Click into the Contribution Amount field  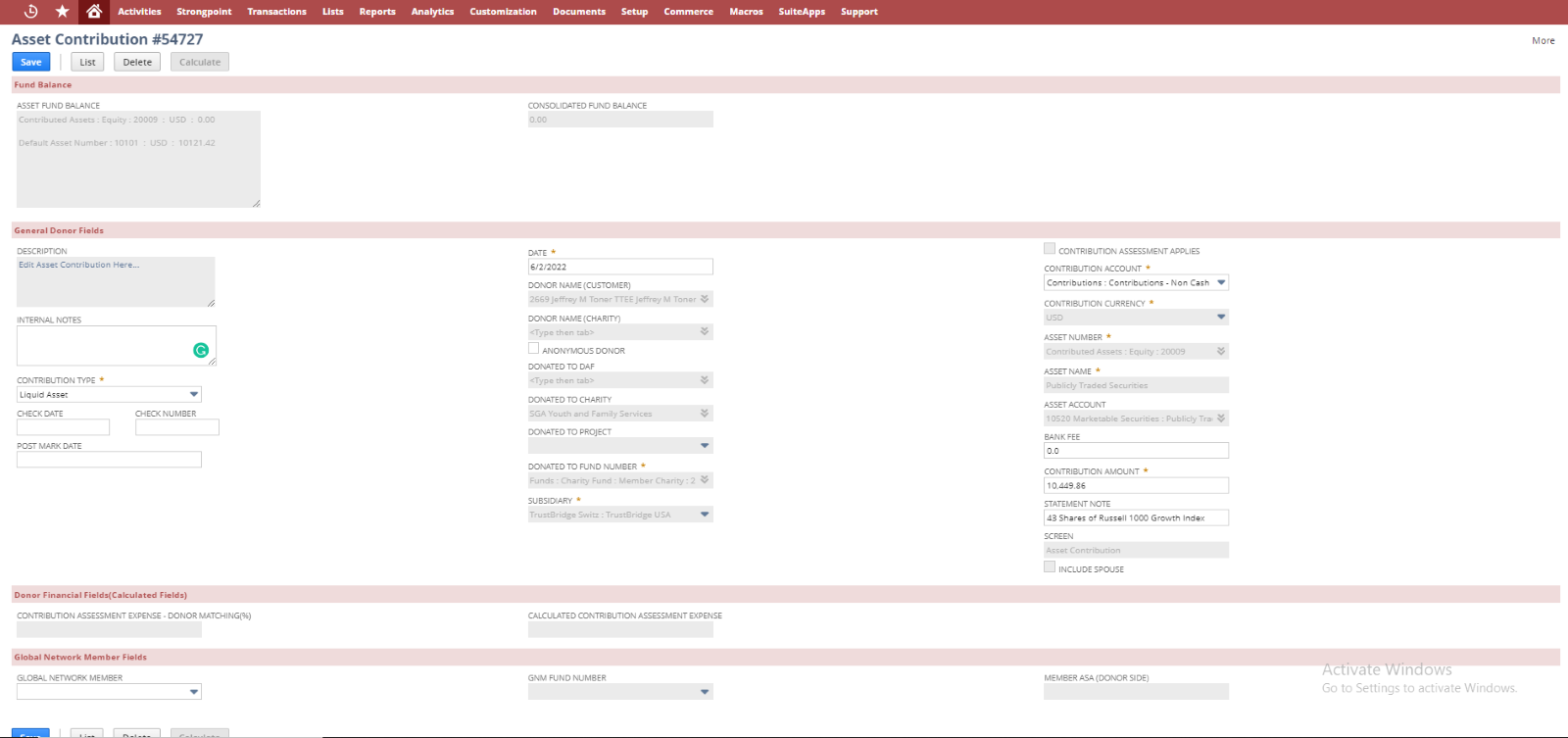click(x=1135, y=485)
